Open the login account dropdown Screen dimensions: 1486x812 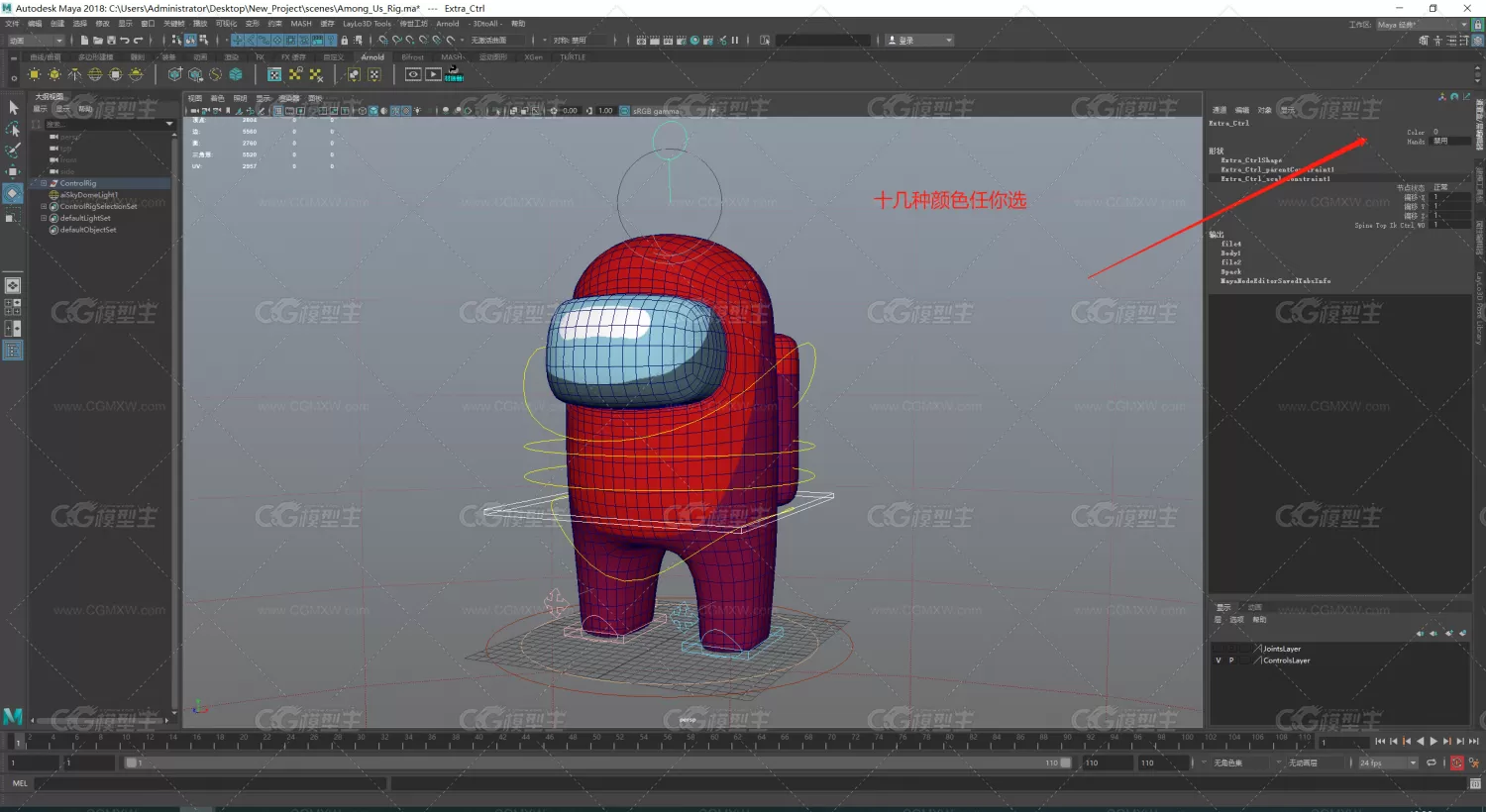919,41
